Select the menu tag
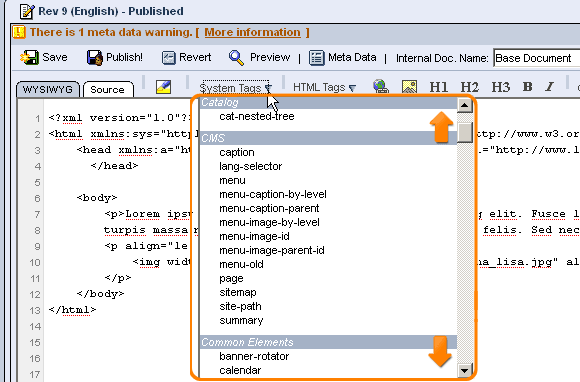 click(x=232, y=180)
